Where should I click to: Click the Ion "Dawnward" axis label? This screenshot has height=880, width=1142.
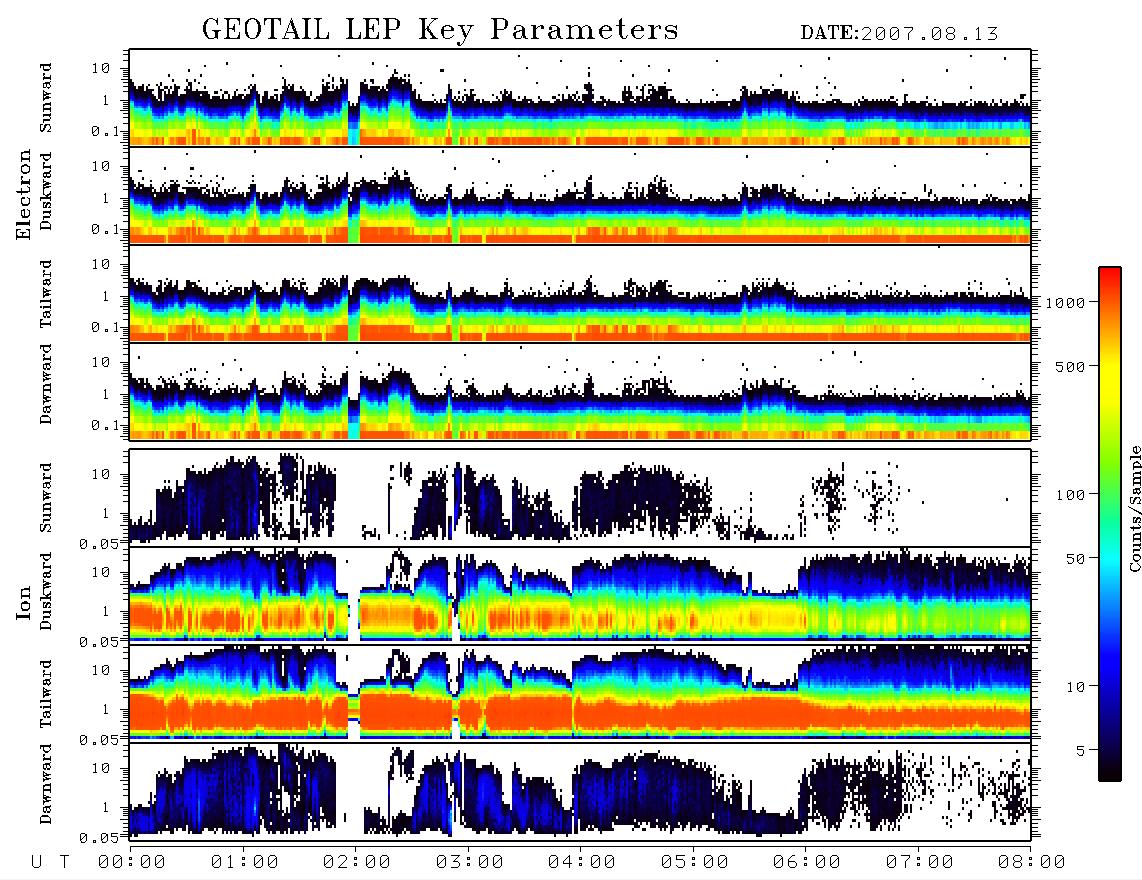pyautogui.click(x=46, y=783)
